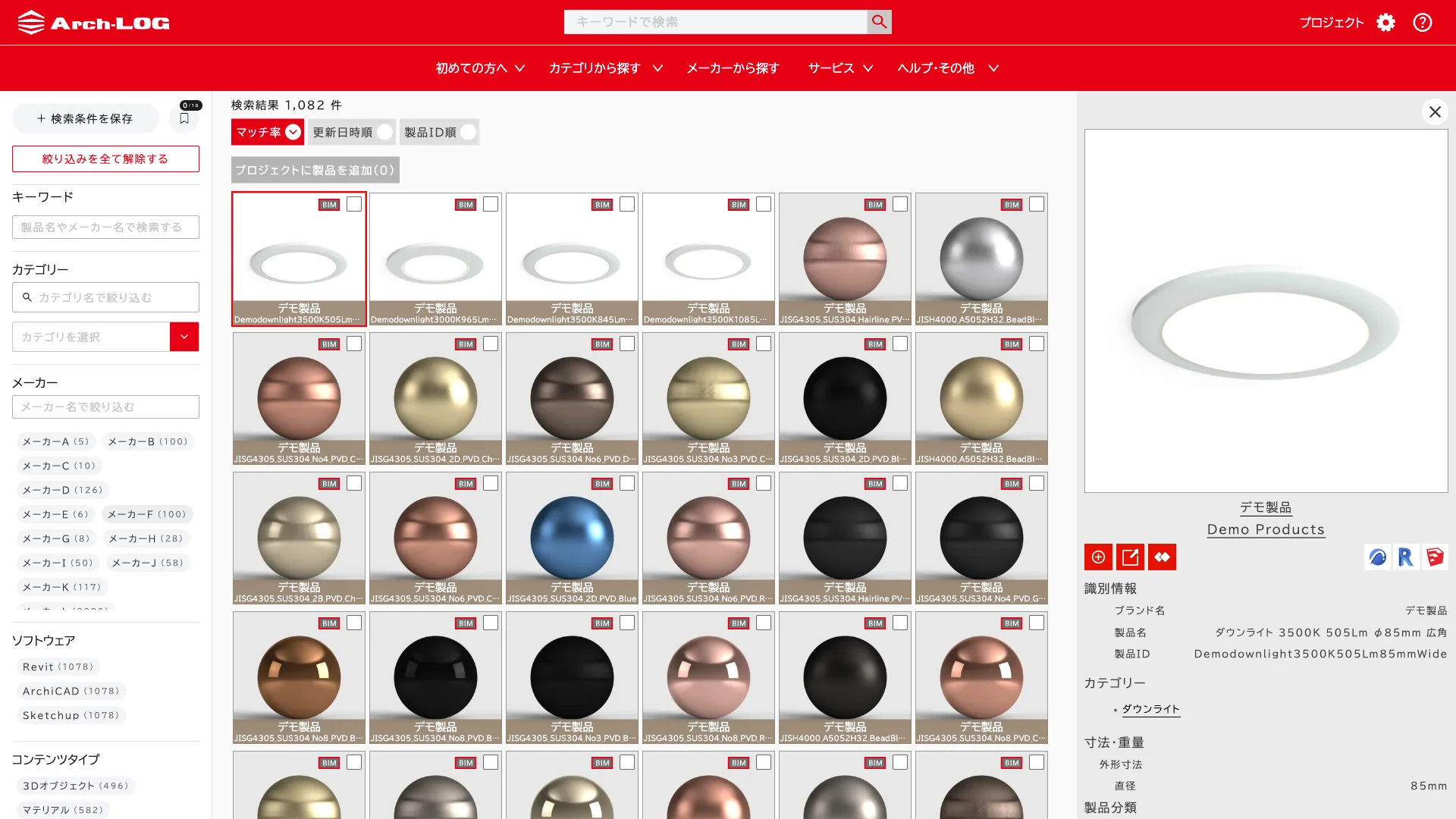The height and width of the screenshot is (819, 1456).
Task: Click the SketchUp download icon
Action: [x=1435, y=557]
